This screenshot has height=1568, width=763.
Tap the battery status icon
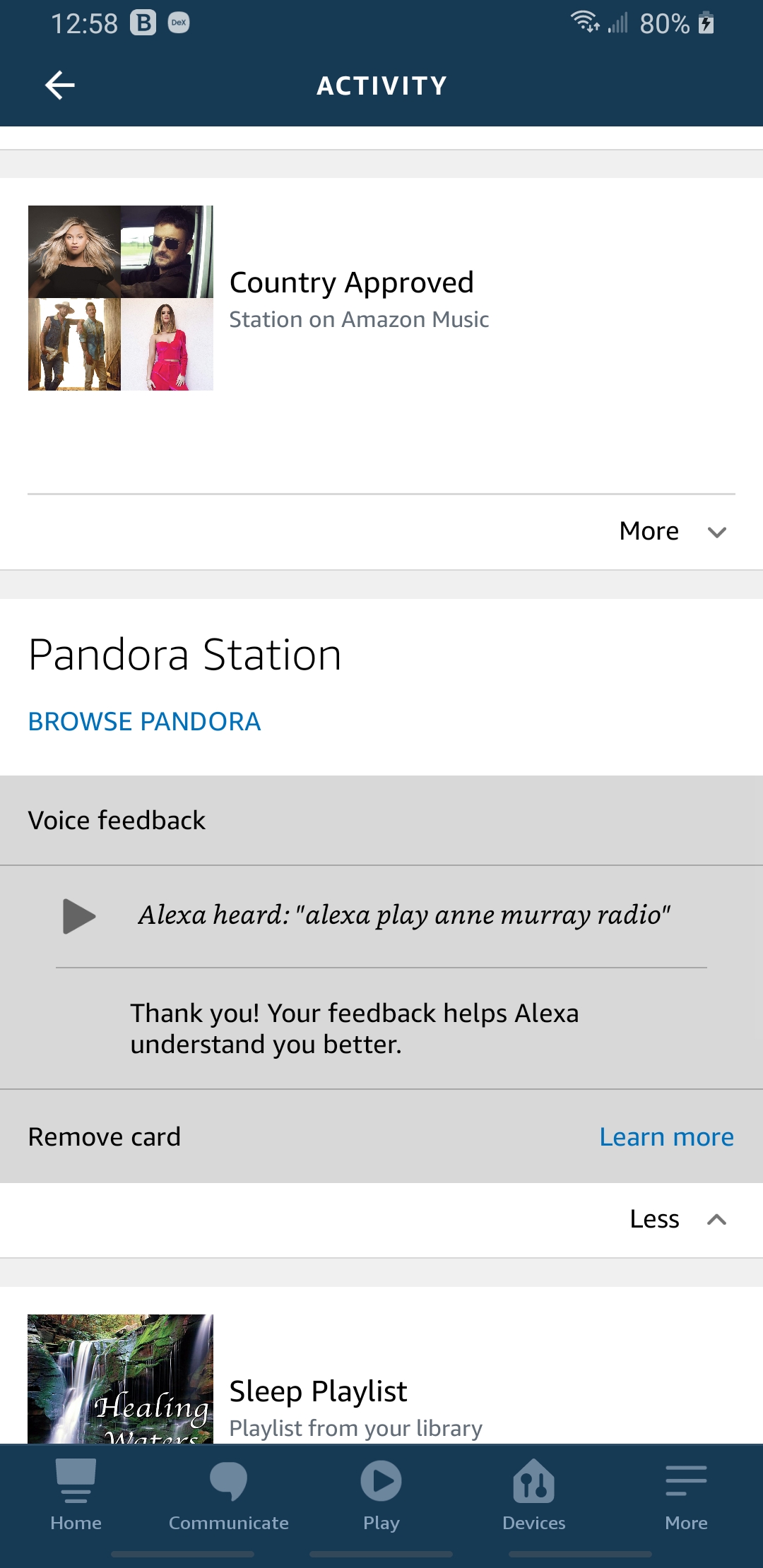tap(706, 23)
